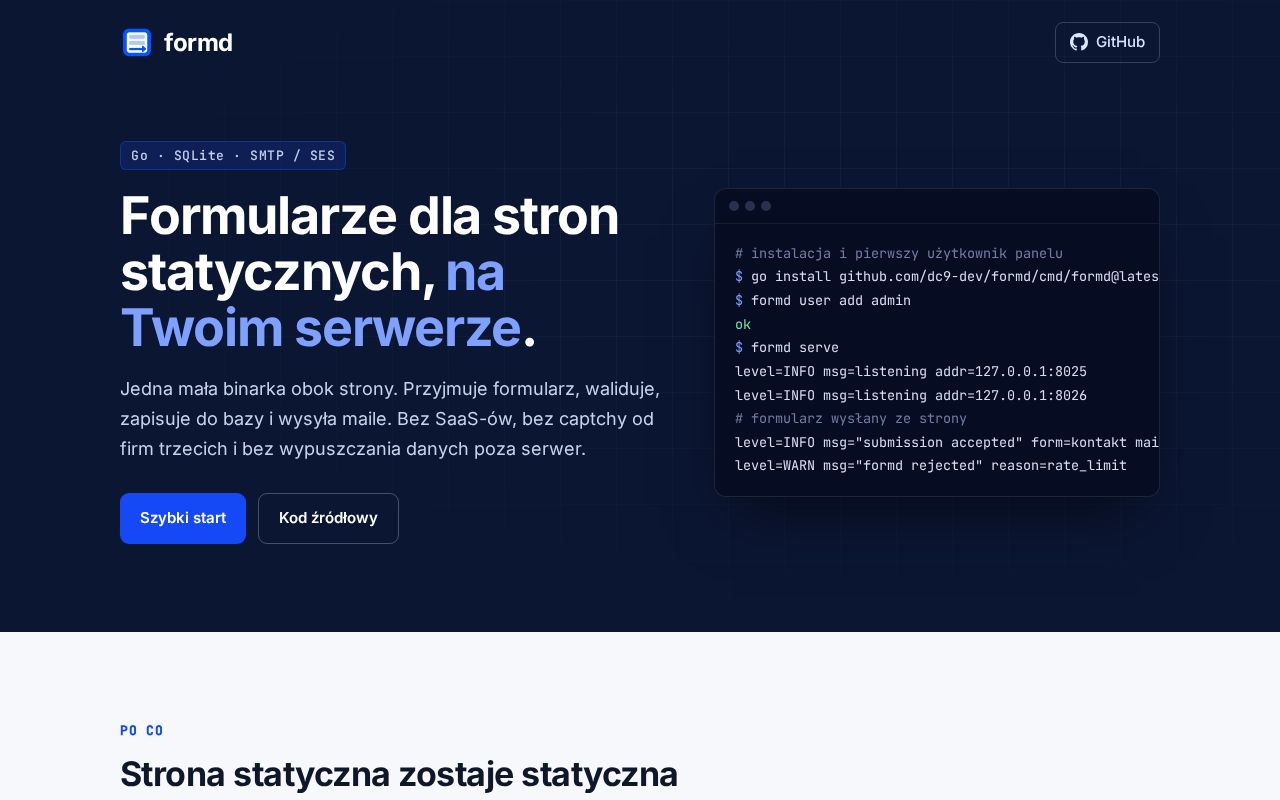Screen dimensions: 1280x800
Task: Click the PO CO section label
Action: pyautogui.click(x=142, y=730)
